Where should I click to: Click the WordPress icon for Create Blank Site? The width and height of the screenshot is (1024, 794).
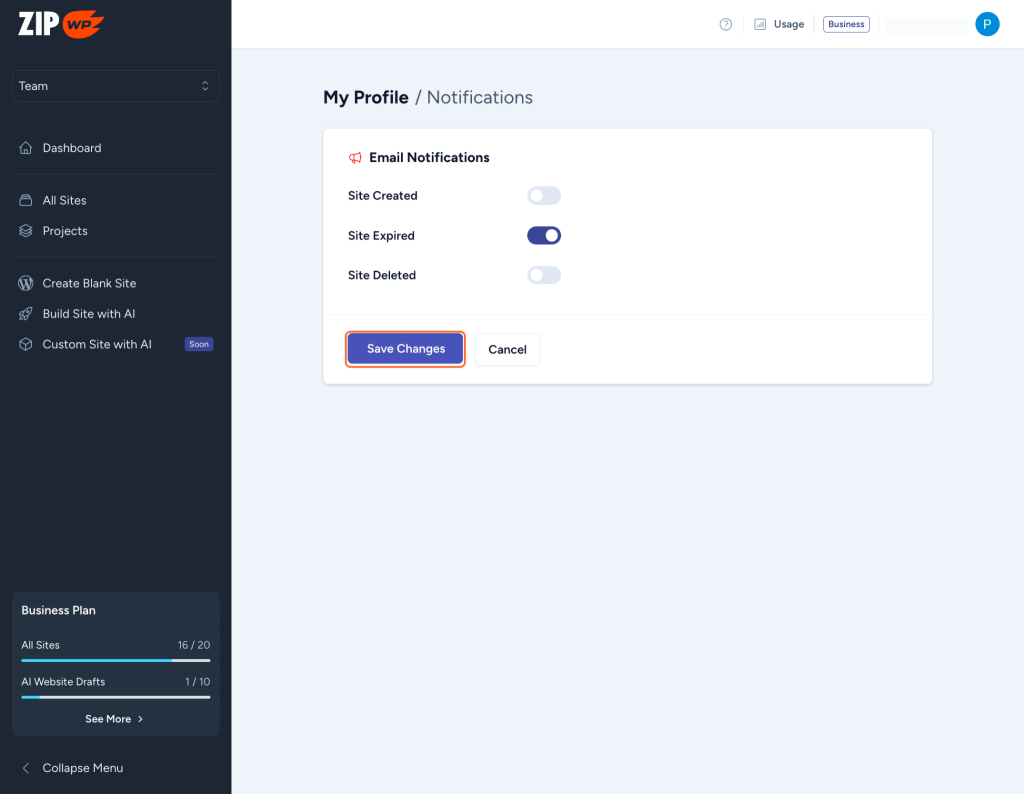[26, 283]
